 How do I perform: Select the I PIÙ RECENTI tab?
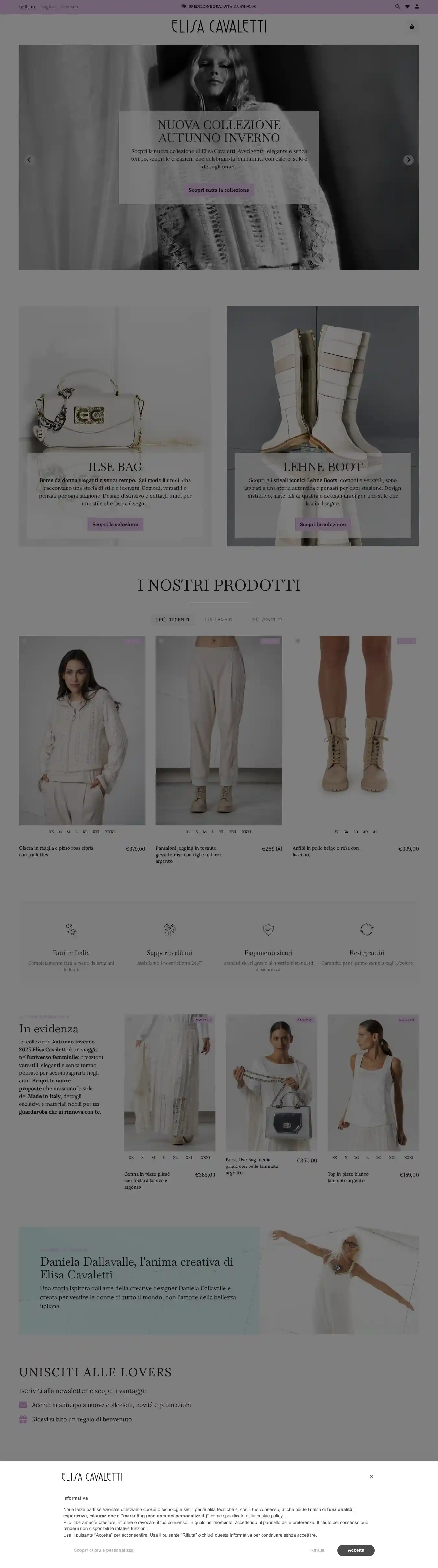(172, 620)
